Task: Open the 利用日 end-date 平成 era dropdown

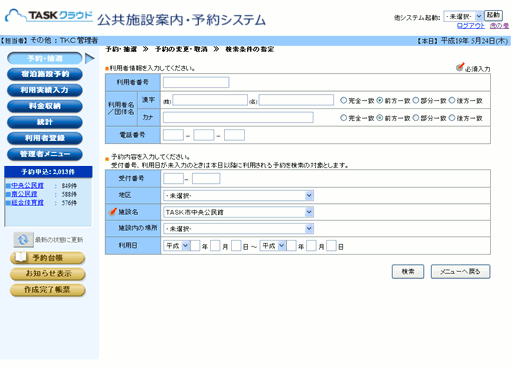Action: coord(273,246)
